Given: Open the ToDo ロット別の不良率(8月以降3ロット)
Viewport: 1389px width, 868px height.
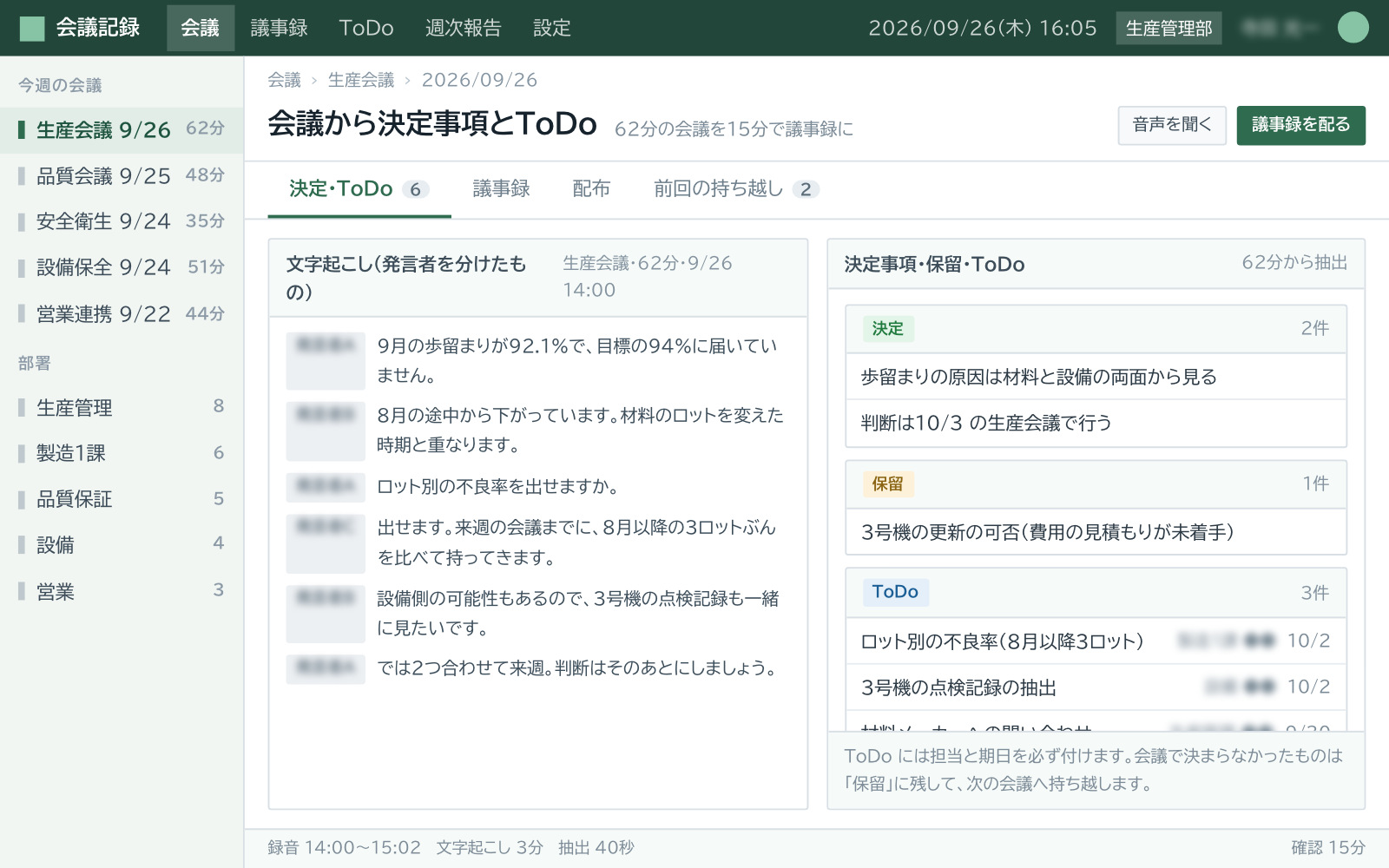Looking at the screenshot, I should (x=1096, y=641).
